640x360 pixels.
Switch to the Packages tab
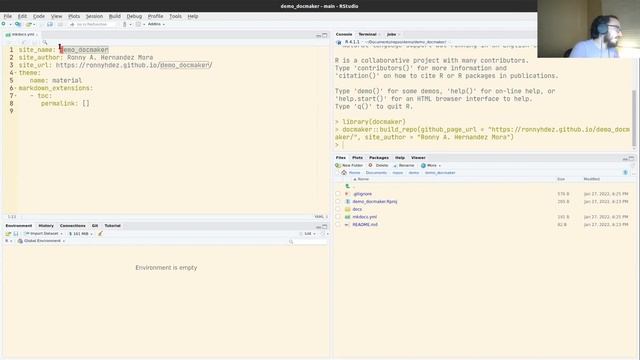coord(379,158)
